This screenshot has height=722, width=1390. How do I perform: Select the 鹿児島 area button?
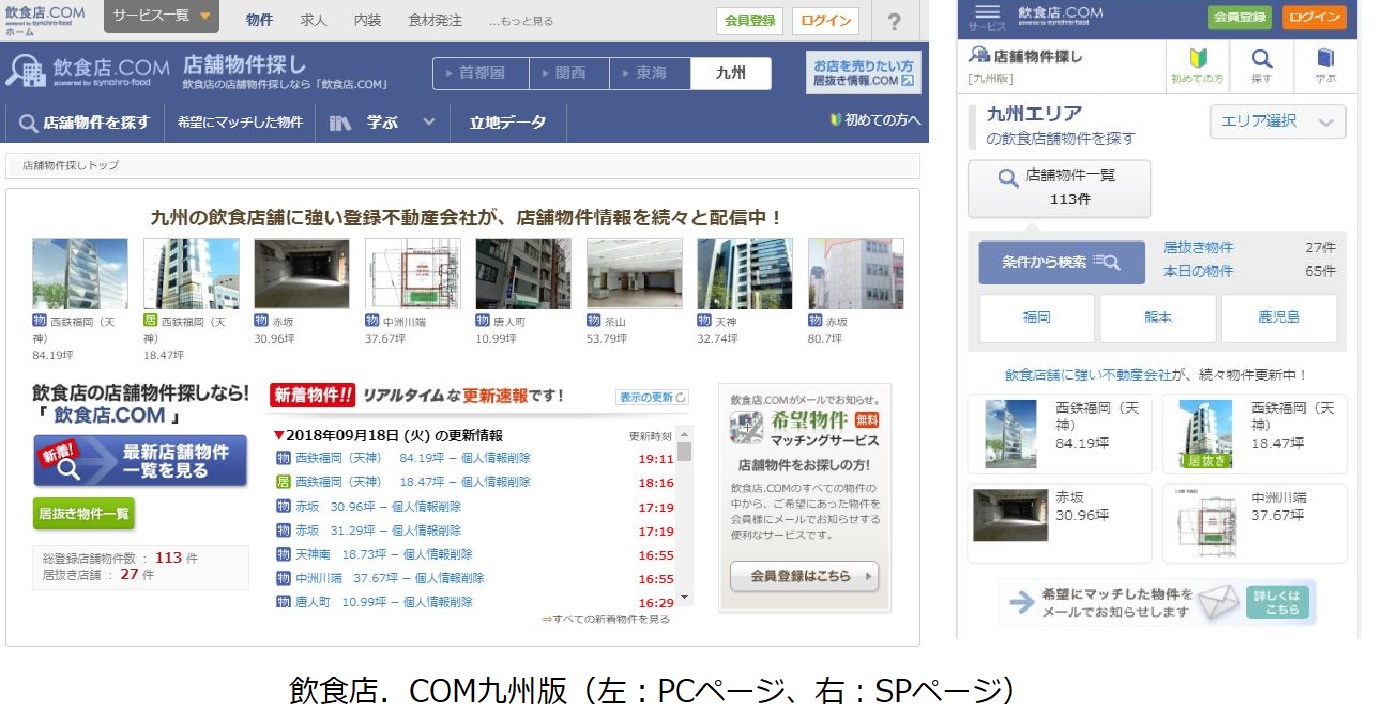click(1279, 318)
